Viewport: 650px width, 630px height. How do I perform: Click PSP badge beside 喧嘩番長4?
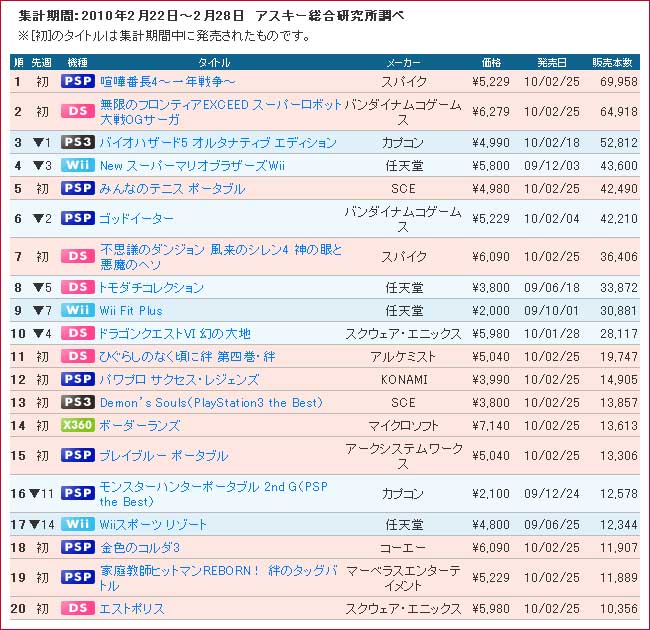(78, 81)
